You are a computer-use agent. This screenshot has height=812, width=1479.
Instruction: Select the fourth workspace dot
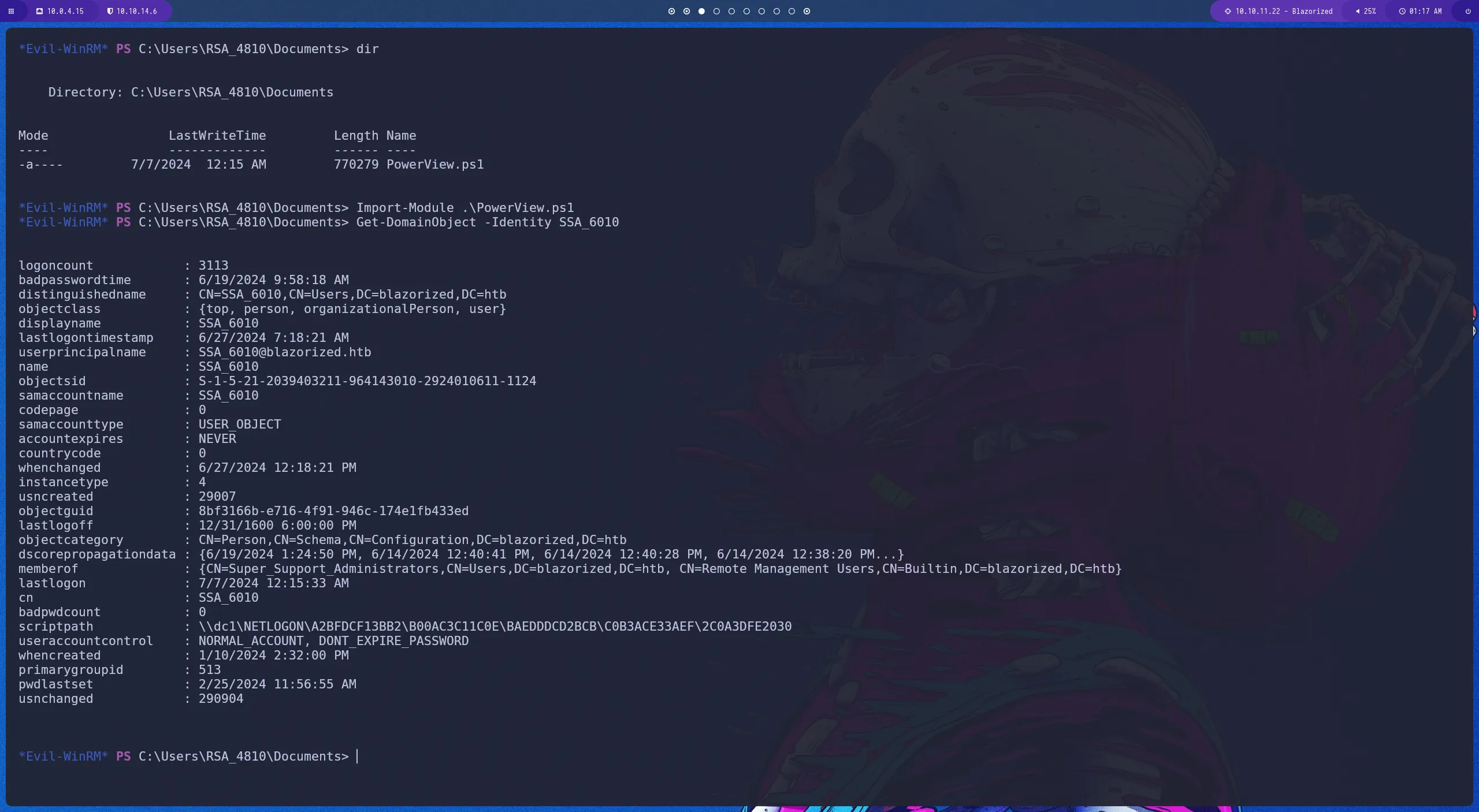pos(716,11)
